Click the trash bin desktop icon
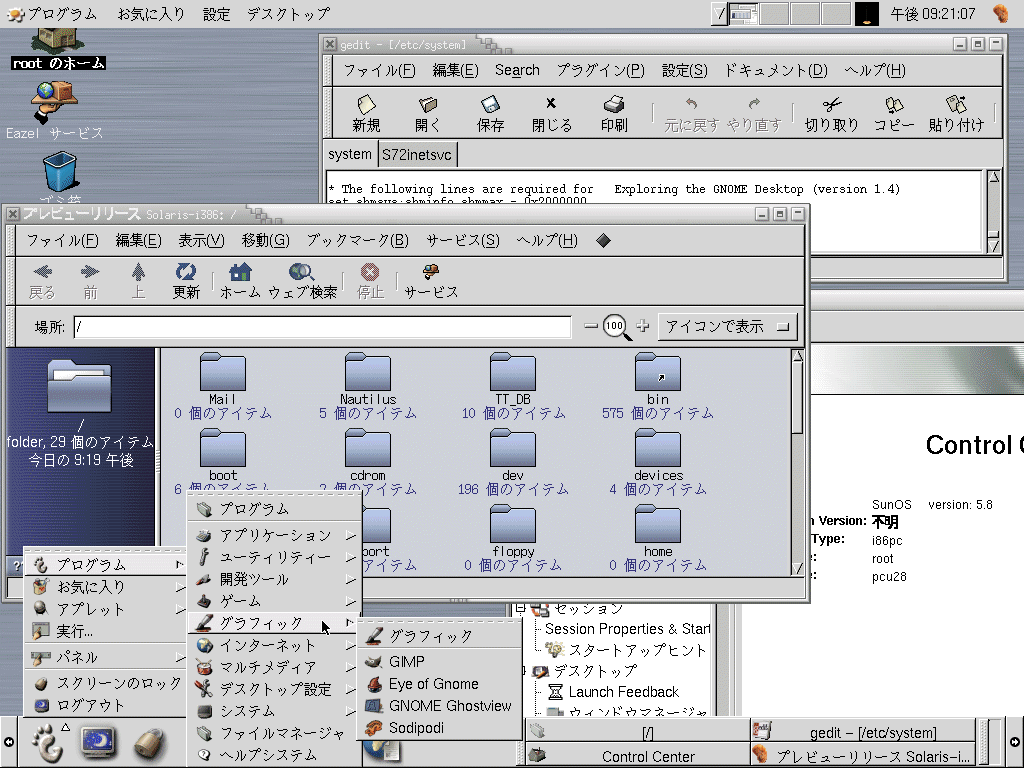Screen dimensions: 1024x768 click(x=60, y=172)
